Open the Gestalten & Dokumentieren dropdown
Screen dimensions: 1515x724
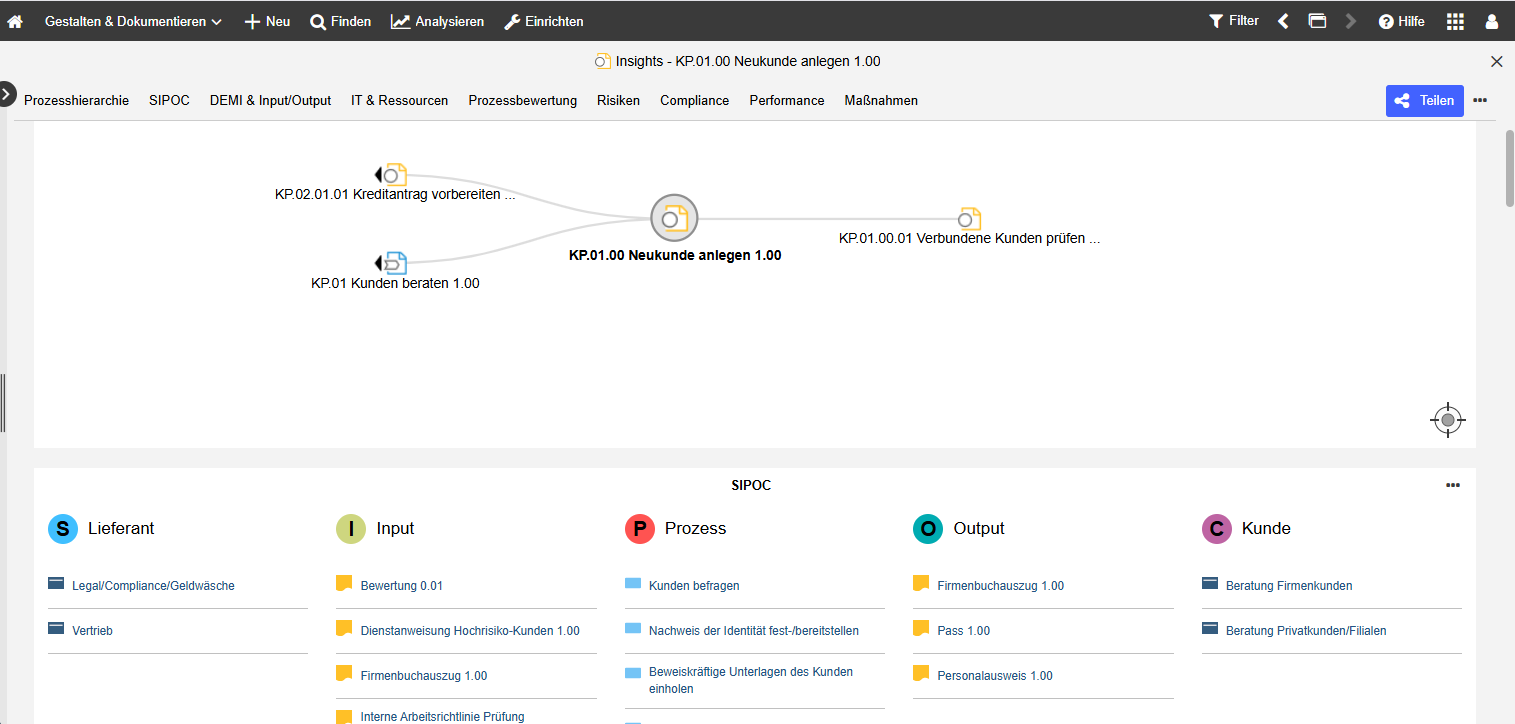coord(133,21)
